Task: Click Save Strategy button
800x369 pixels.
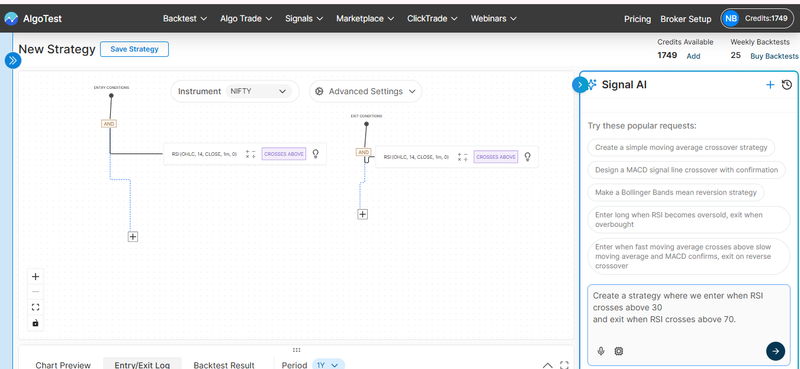Action: pyautogui.click(x=134, y=49)
